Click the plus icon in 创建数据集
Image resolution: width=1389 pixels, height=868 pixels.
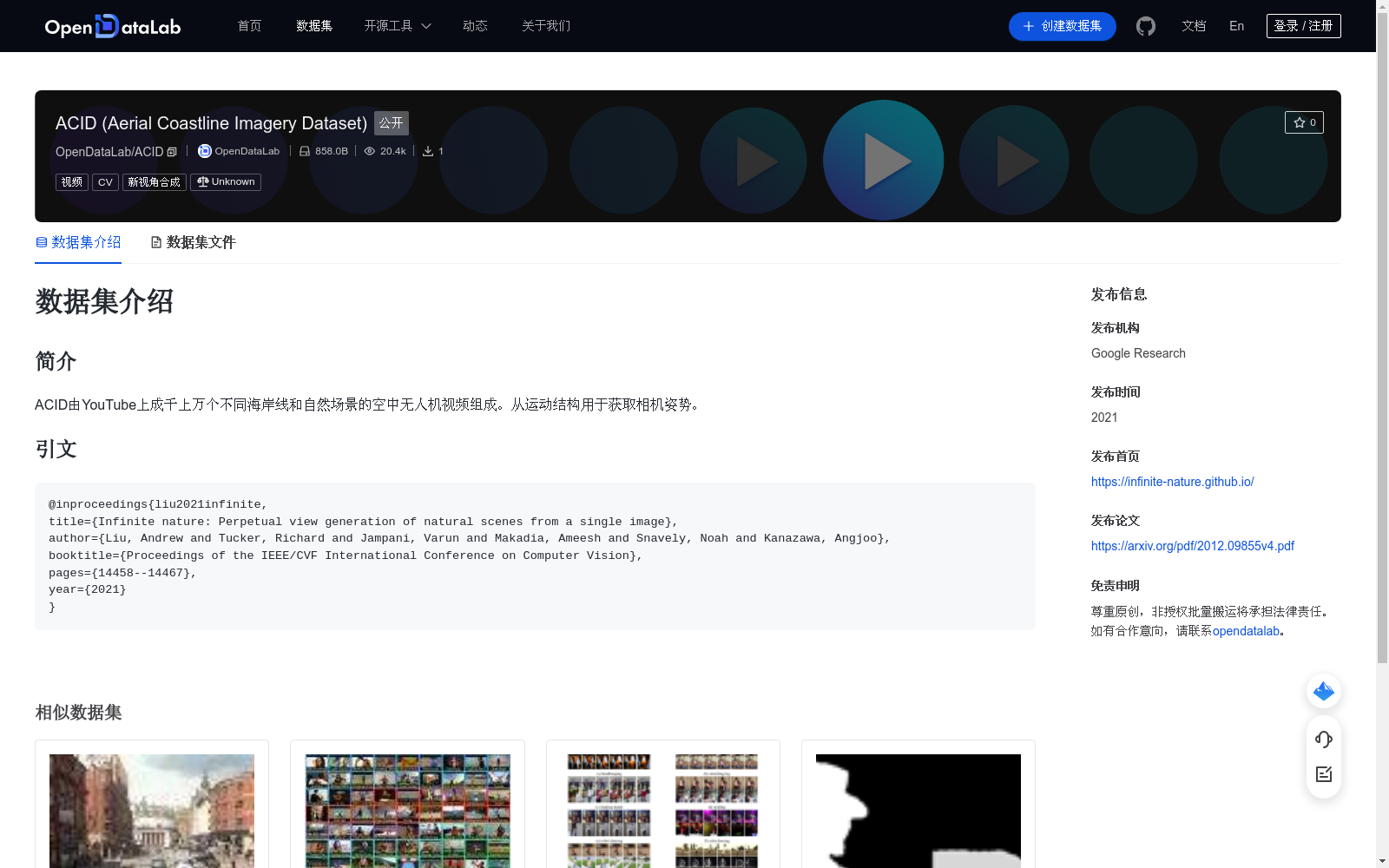pyautogui.click(x=1029, y=26)
